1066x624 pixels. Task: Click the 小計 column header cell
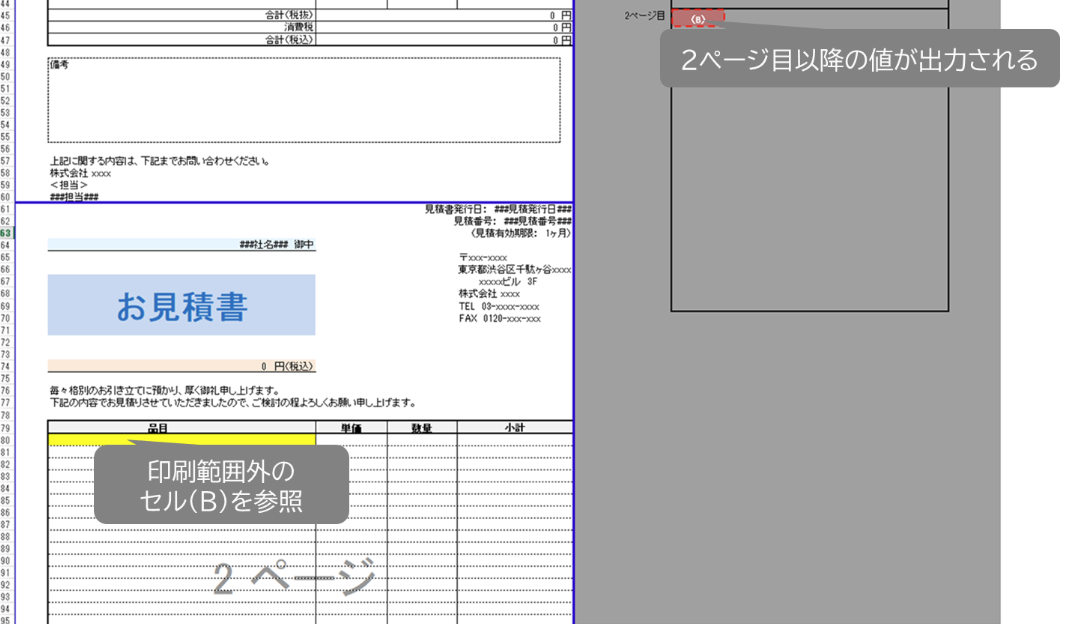pos(514,427)
